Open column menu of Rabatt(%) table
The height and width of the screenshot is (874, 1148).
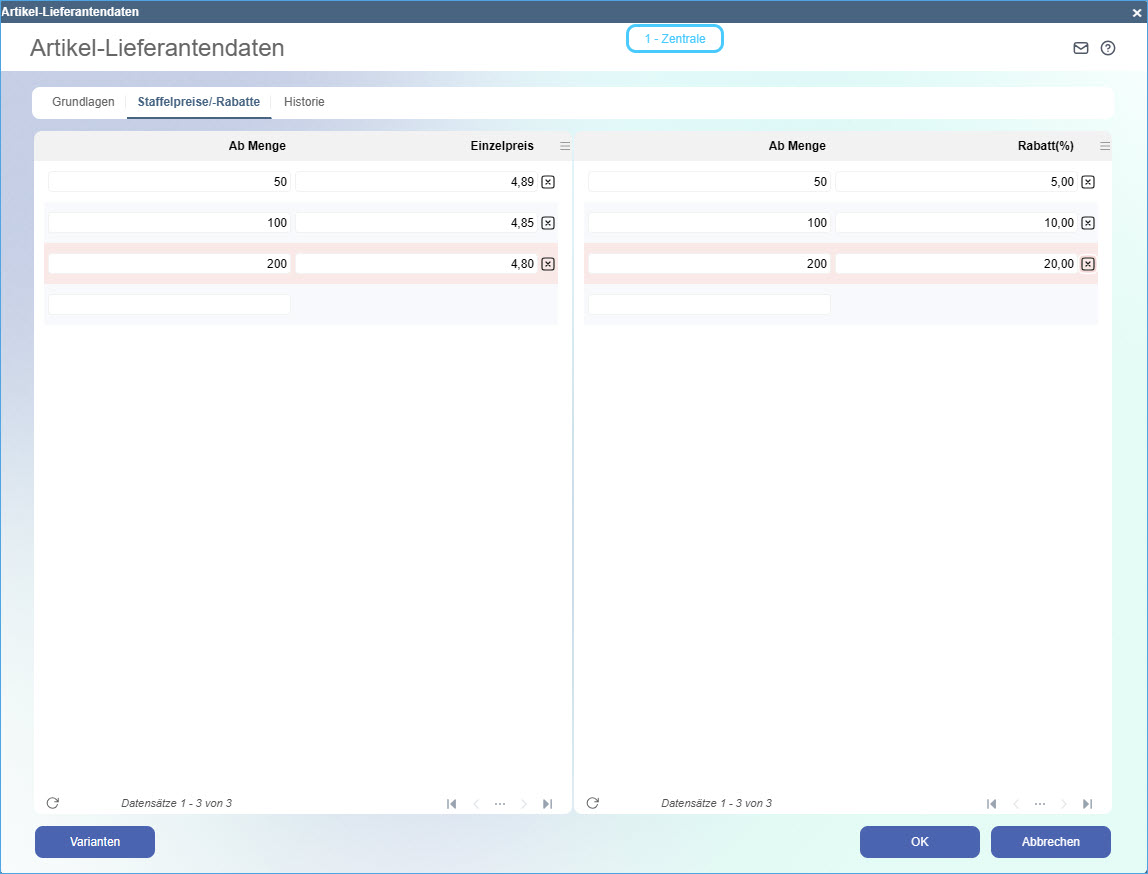[x=1105, y=146]
